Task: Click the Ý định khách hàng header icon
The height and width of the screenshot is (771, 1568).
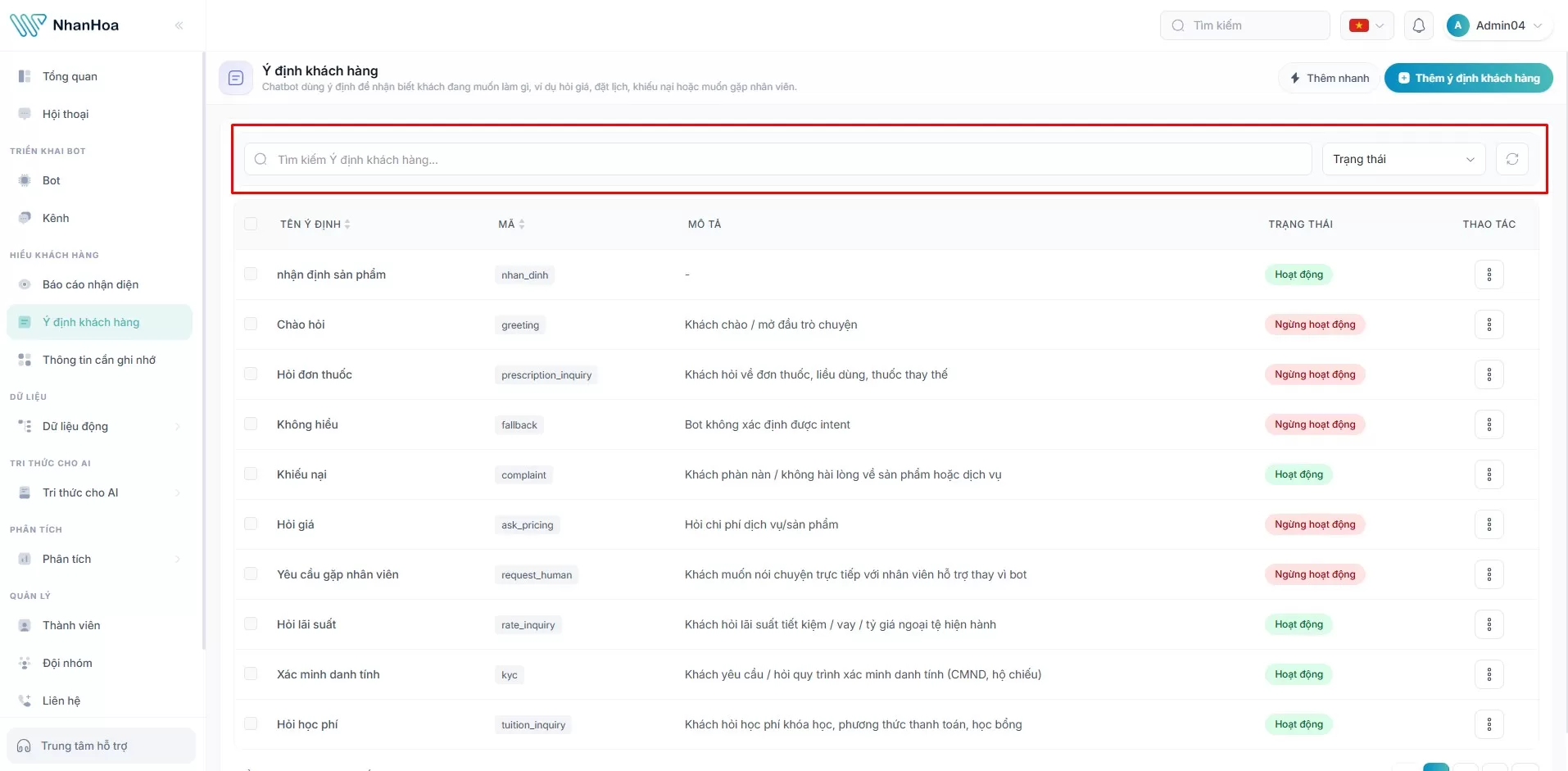Action: [236, 78]
